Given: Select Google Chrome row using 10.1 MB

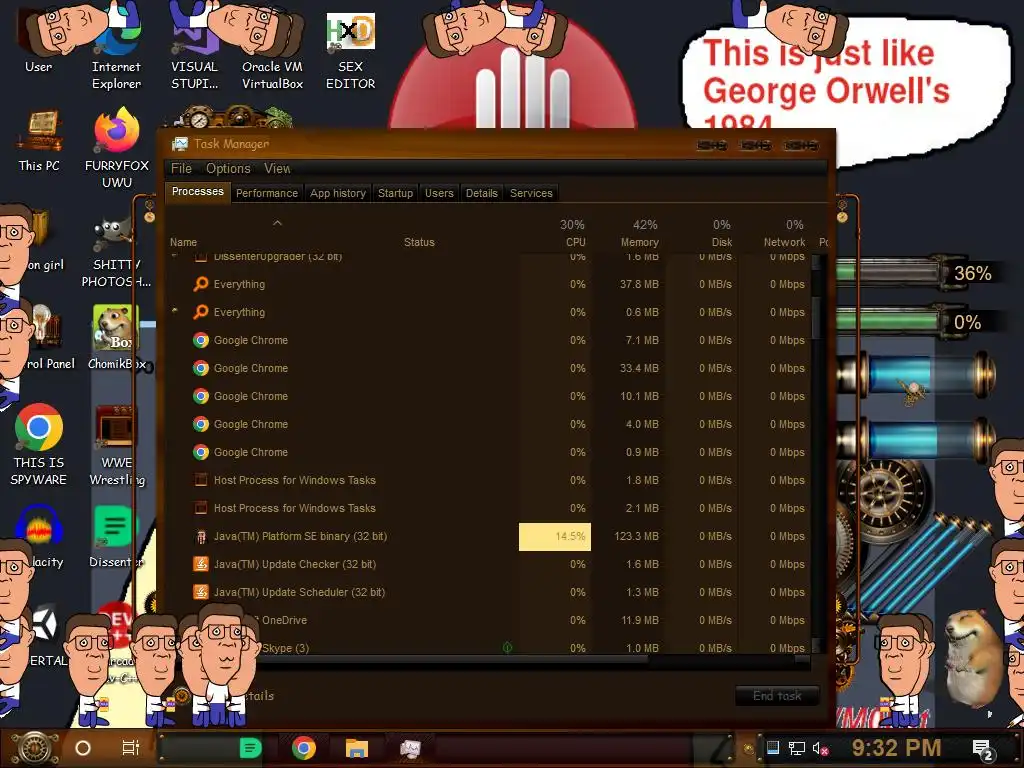Looking at the screenshot, I should 488,396.
